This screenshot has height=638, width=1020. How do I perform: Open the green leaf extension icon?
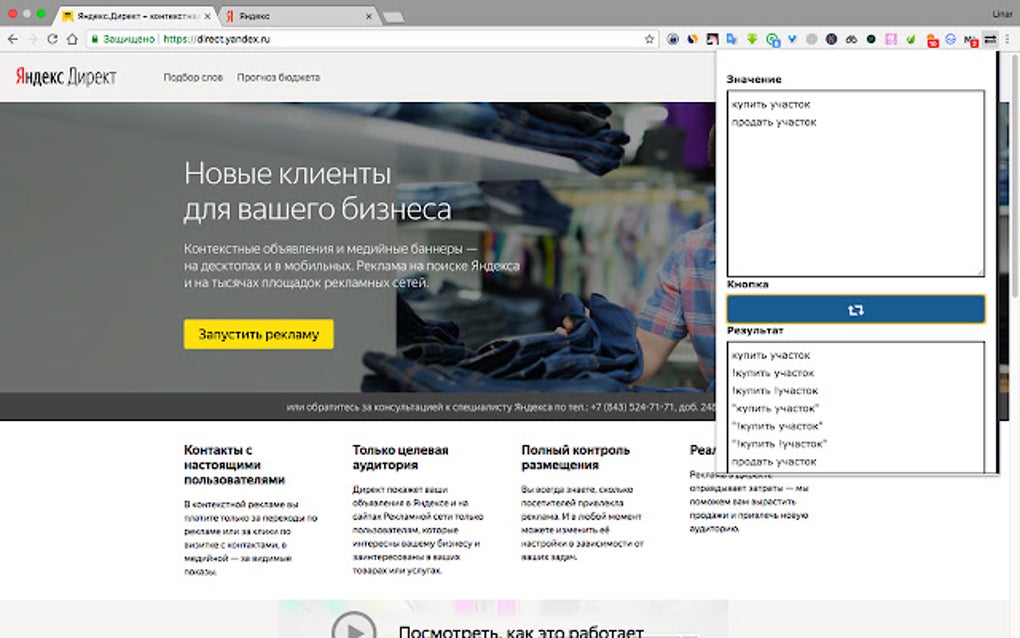[x=911, y=39]
